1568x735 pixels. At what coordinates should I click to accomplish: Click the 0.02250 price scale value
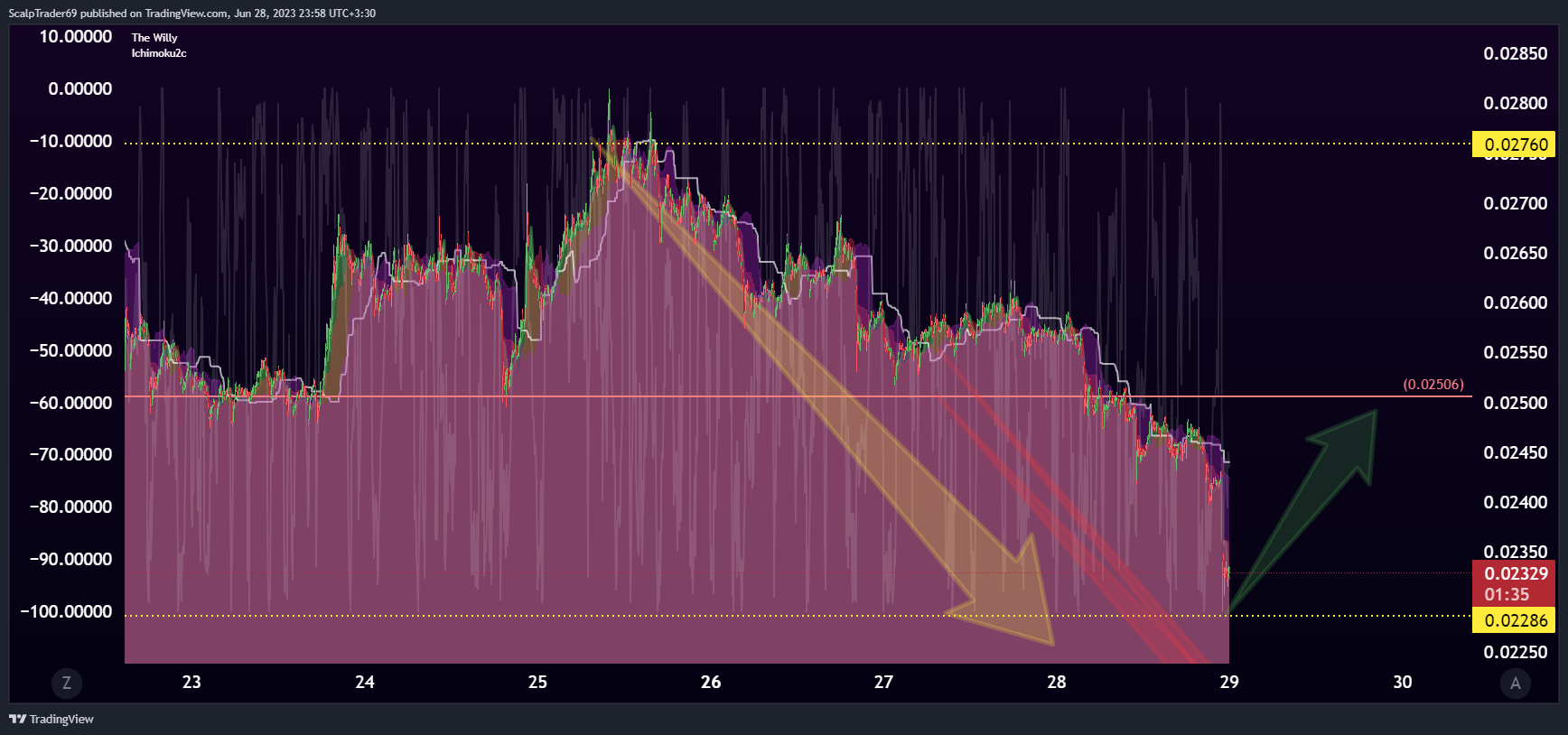[1516, 652]
